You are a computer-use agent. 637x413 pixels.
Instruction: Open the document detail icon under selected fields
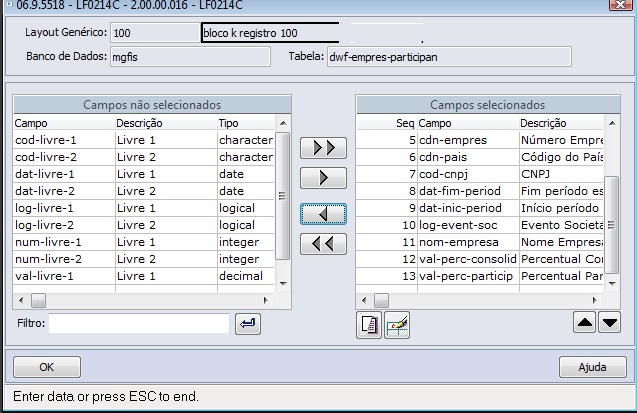click(x=369, y=325)
